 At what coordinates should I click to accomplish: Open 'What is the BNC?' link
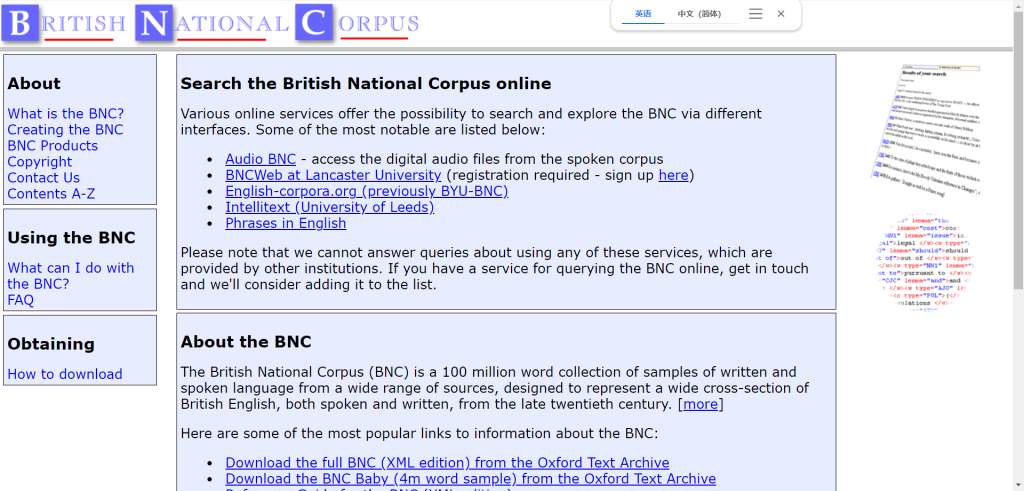[65, 114]
